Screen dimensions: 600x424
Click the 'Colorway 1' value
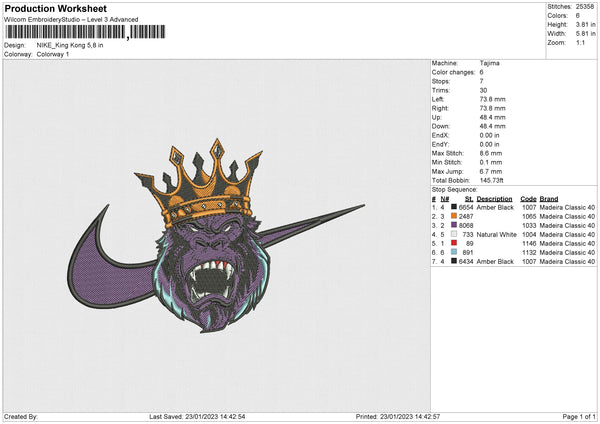[x=53, y=54]
